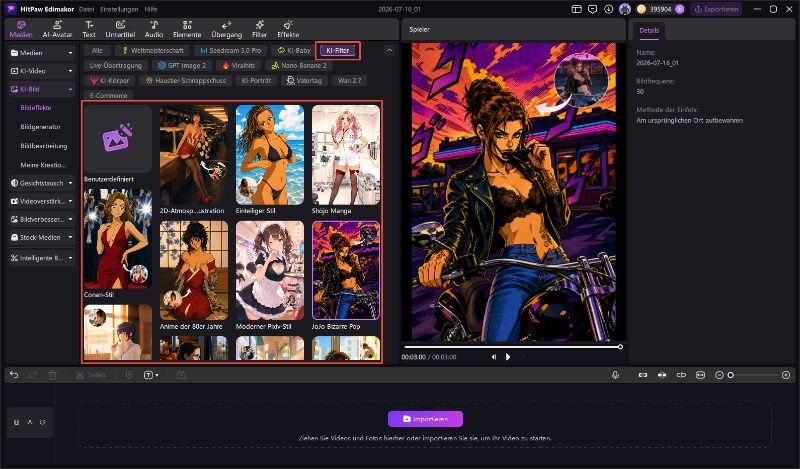Click the player progress bar handle
This screenshot has width=800, height=469.
click(x=620, y=347)
